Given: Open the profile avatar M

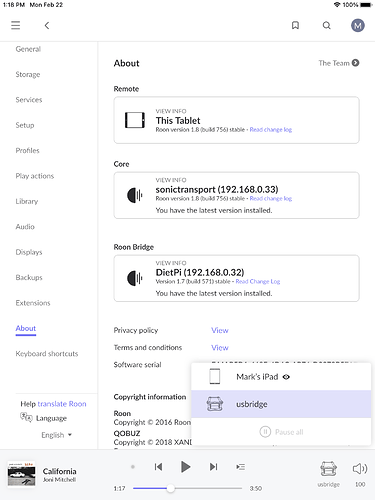Looking at the screenshot, I should coord(357,25).
